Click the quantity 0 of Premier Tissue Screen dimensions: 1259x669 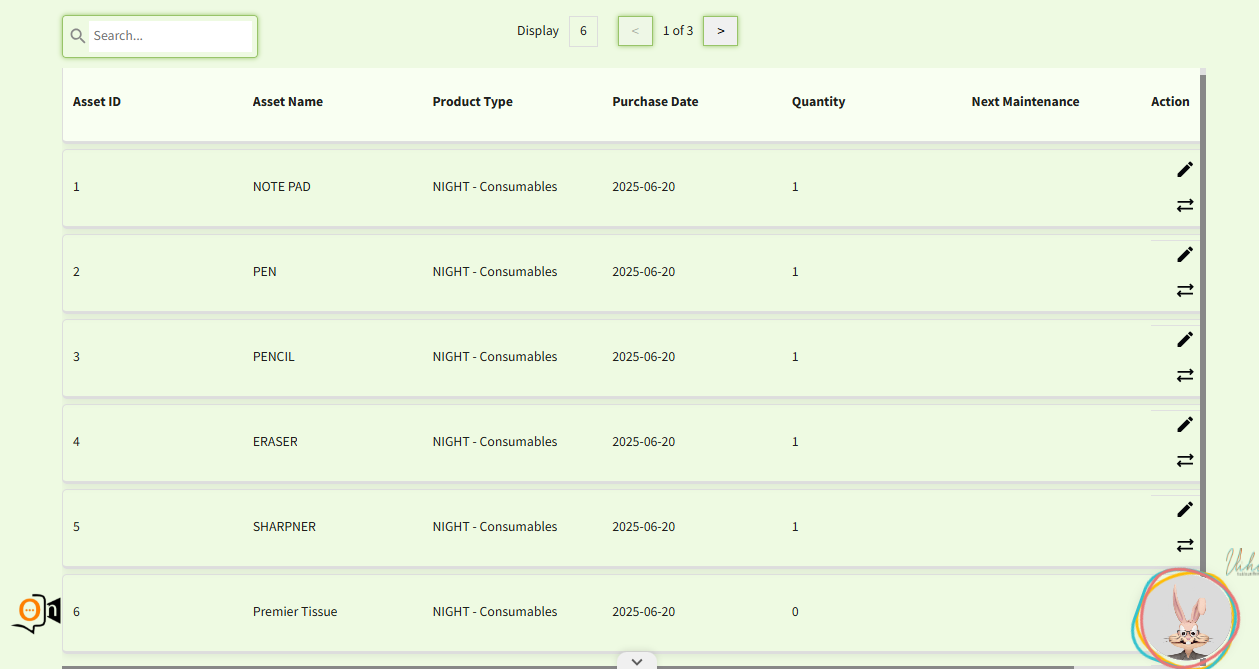(795, 612)
